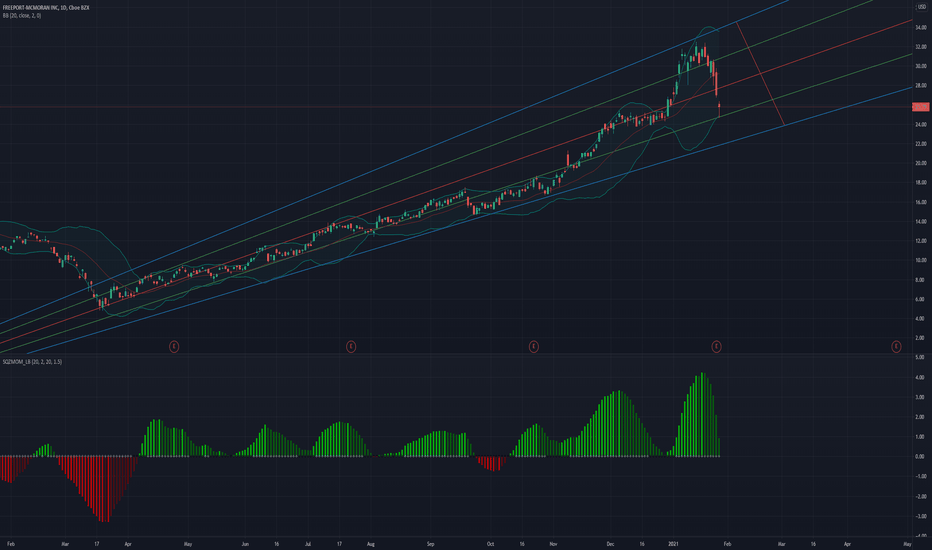Click the 14.00 price axis label
Viewport: 932px width, 550px height.
click(x=920, y=222)
